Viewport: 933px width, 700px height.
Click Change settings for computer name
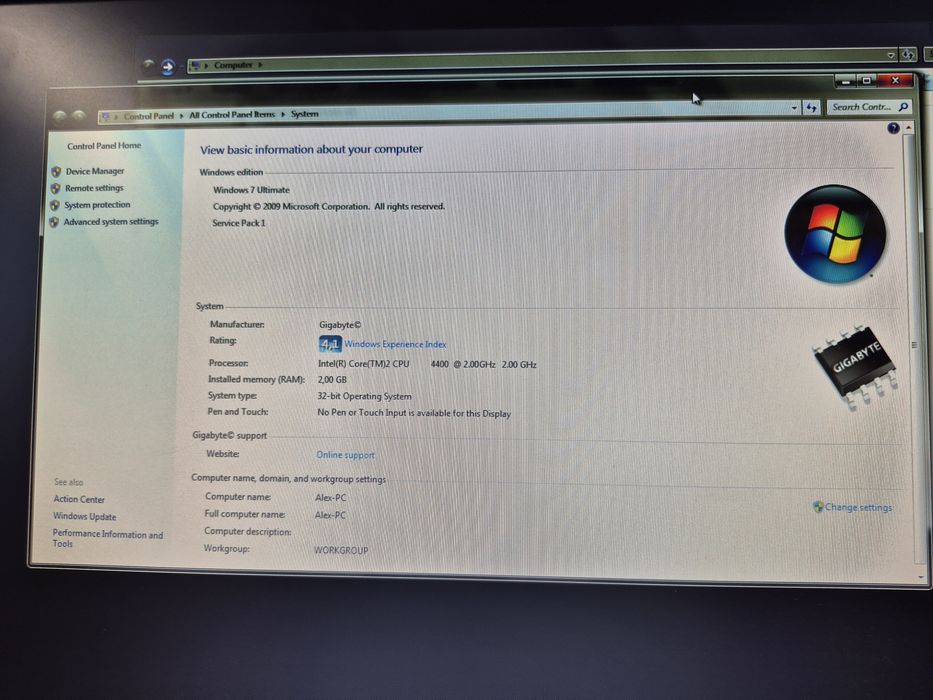pyautogui.click(x=858, y=507)
